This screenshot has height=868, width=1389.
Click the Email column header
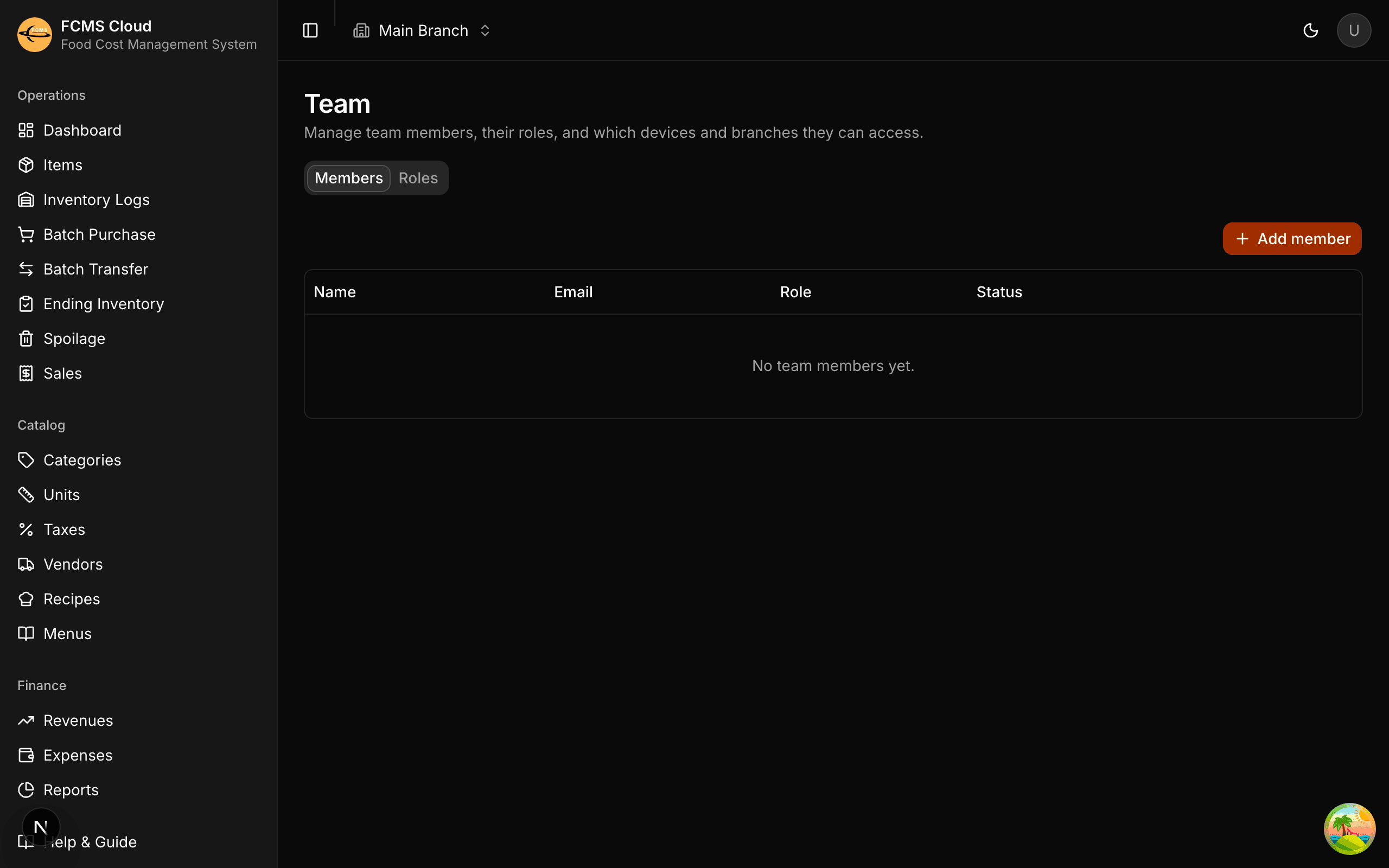click(574, 292)
